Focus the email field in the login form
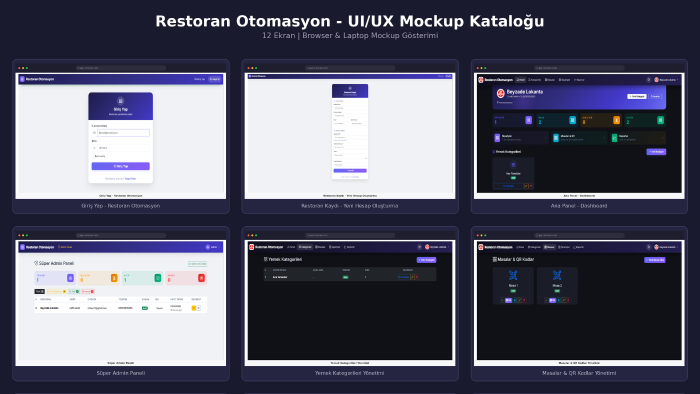The image size is (700, 394). [x=123, y=133]
